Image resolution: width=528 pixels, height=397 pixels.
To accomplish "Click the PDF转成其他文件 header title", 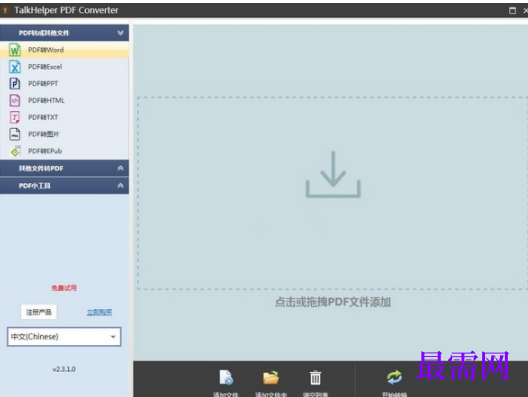I will point(44,33).
